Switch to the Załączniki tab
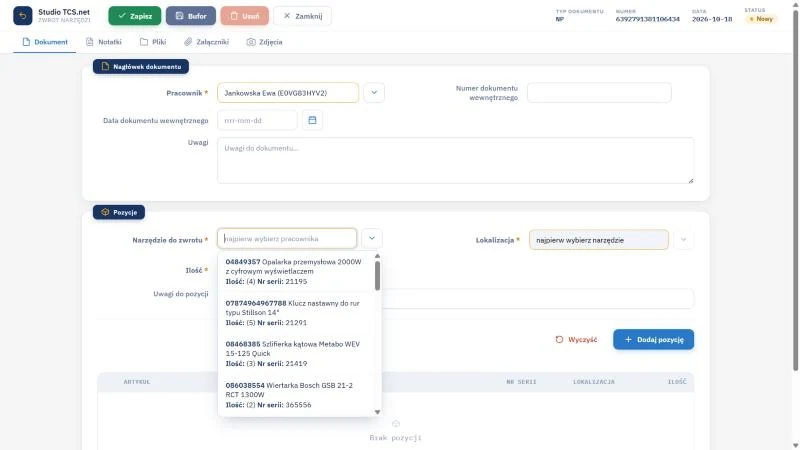Image resolution: width=800 pixels, height=450 pixels. [207, 42]
